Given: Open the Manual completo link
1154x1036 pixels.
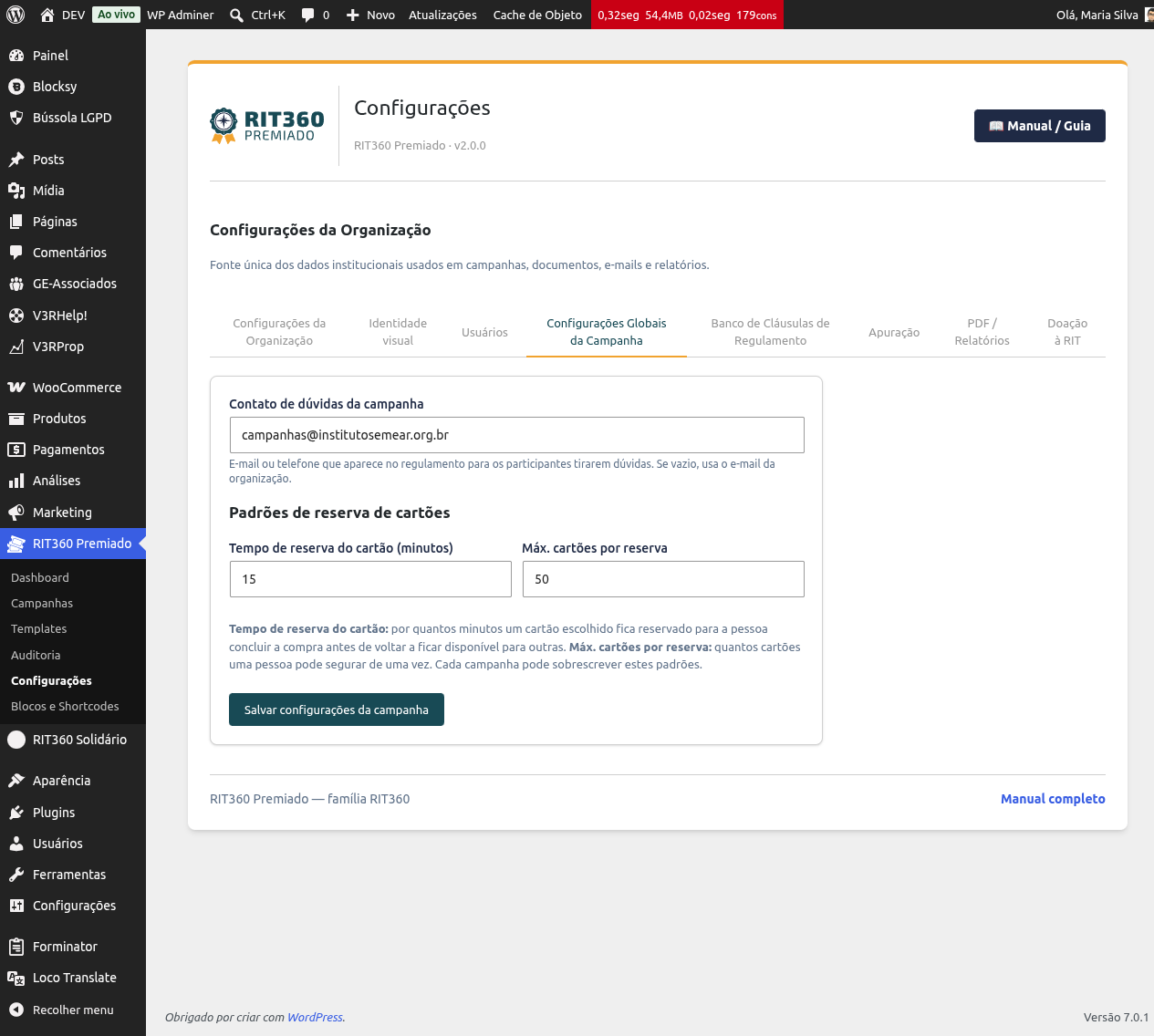Looking at the screenshot, I should tap(1053, 799).
